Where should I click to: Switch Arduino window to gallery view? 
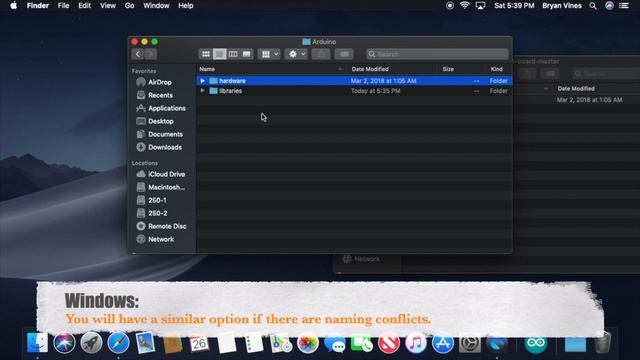(x=247, y=54)
